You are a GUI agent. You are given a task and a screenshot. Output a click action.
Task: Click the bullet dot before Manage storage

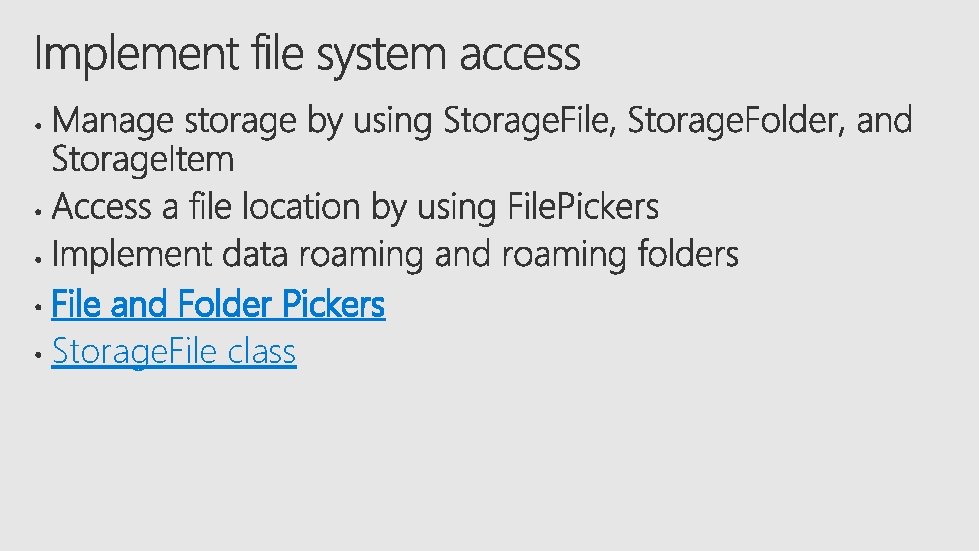pyautogui.click(x=39, y=125)
